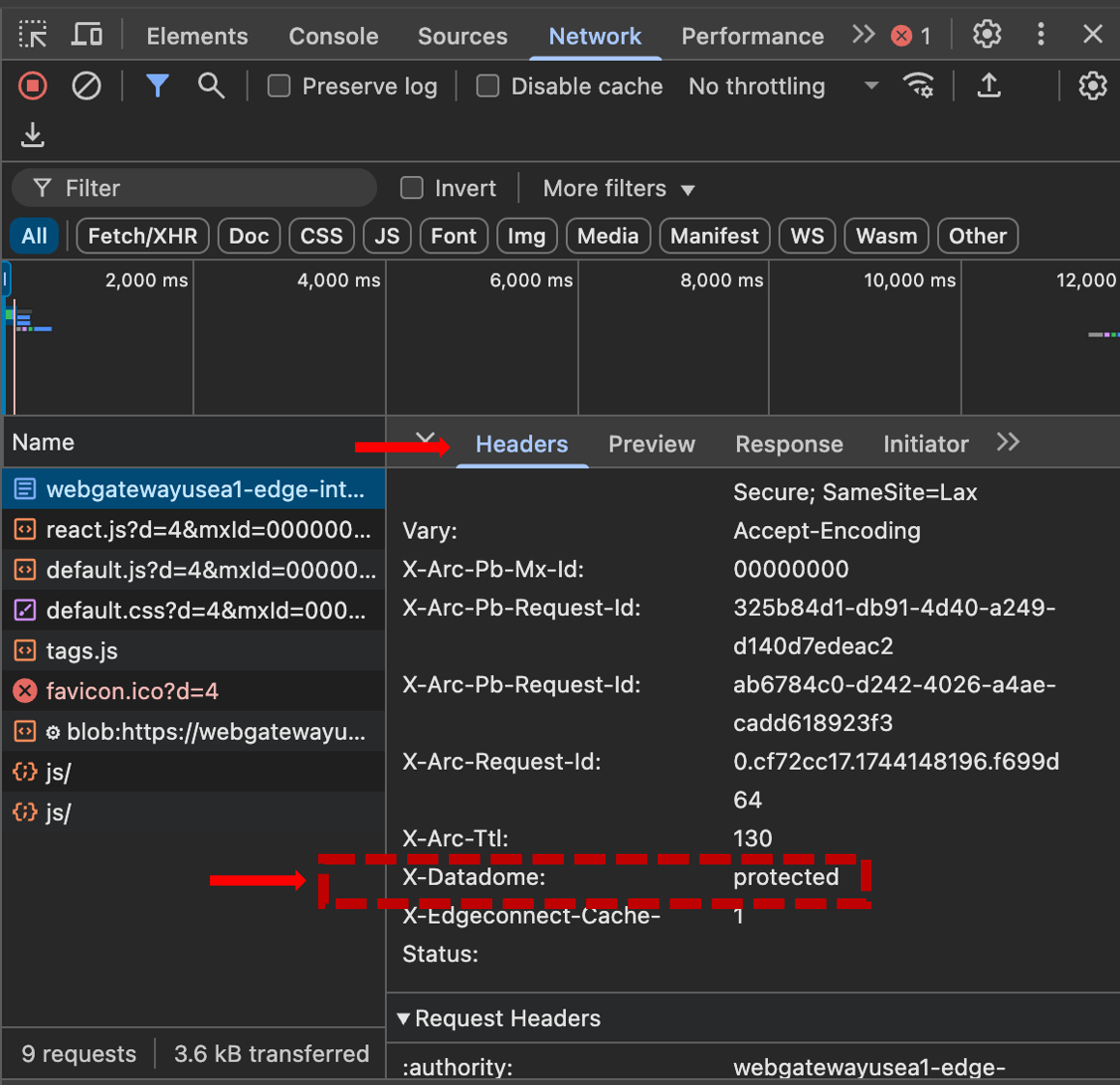Open DevTools settings gear
Image resolution: width=1120 pixels, height=1085 pixels.
coord(987,34)
